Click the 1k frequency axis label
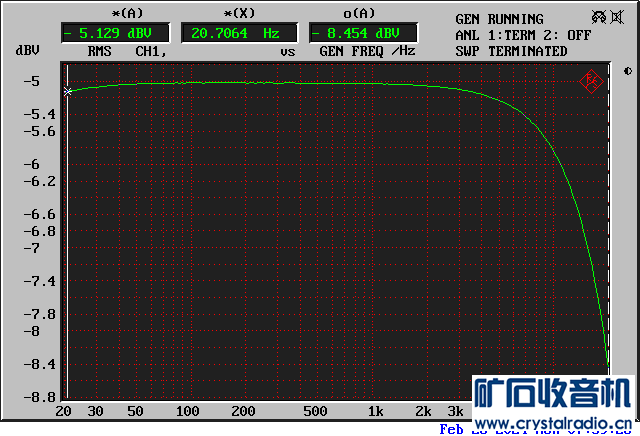The image size is (640, 436). (376, 411)
